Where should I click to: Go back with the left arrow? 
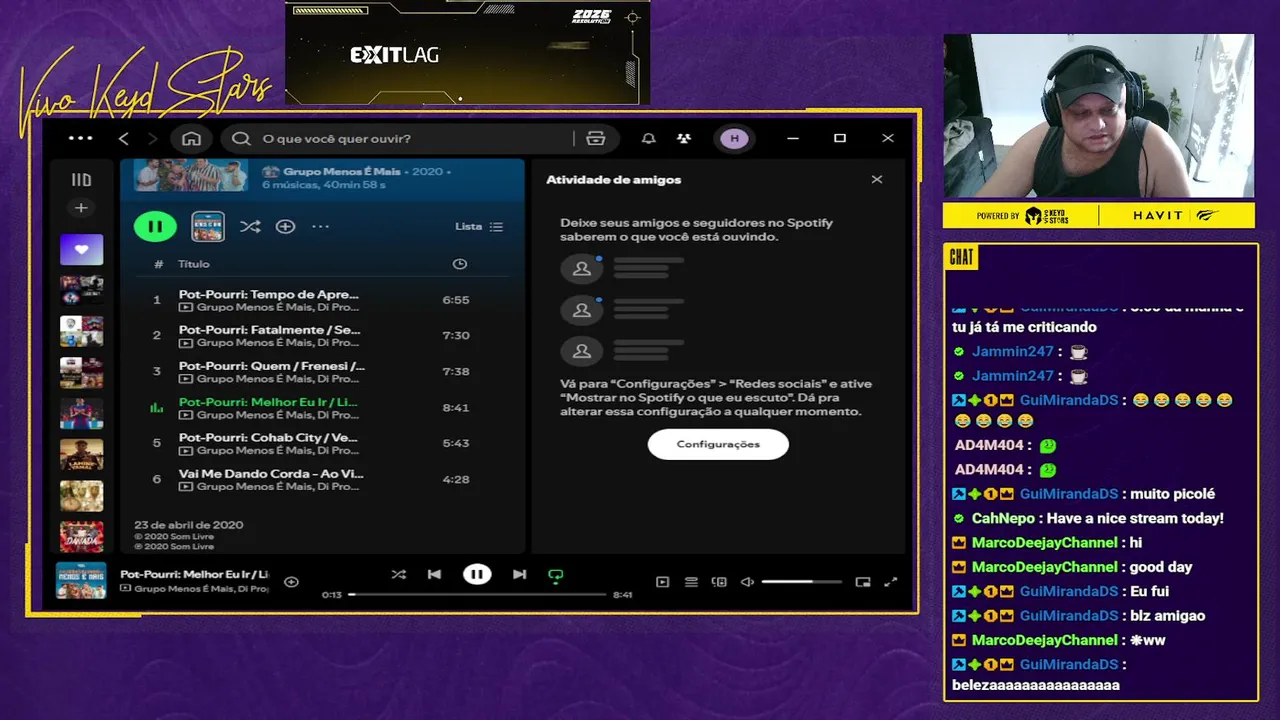click(124, 138)
